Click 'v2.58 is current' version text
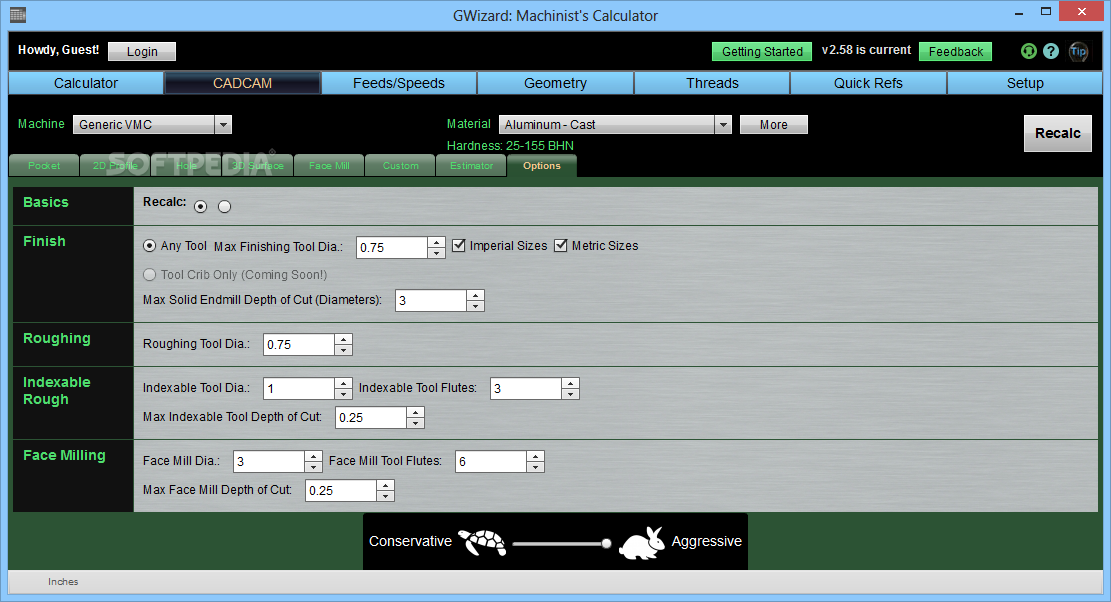1111x602 pixels. pyautogui.click(x=866, y=50)
